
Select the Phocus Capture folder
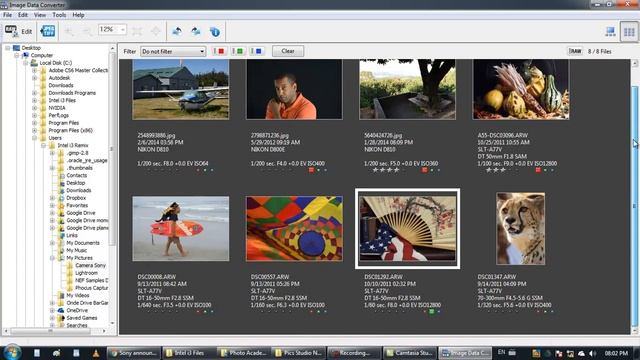[x=91, y=288]
